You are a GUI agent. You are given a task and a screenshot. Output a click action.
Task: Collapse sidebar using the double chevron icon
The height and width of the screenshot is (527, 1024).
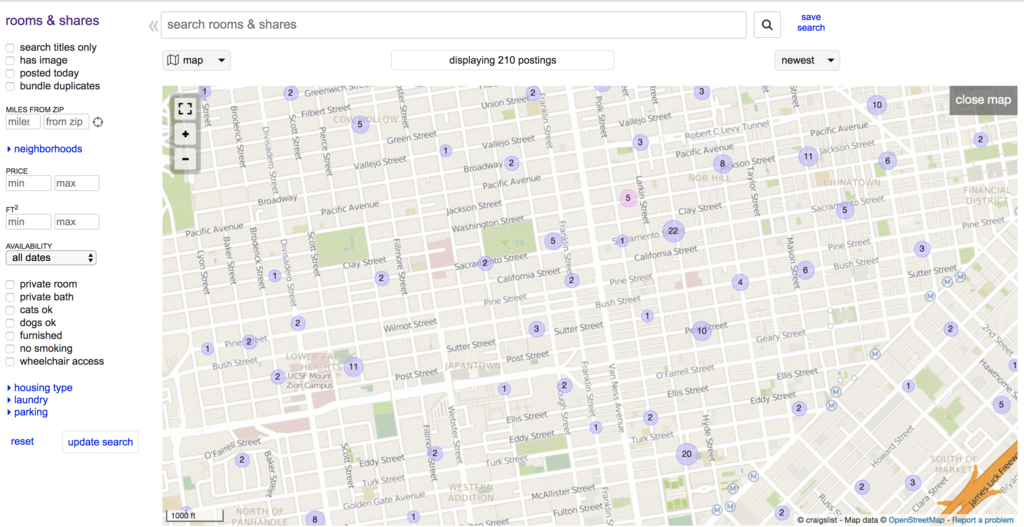153,25
